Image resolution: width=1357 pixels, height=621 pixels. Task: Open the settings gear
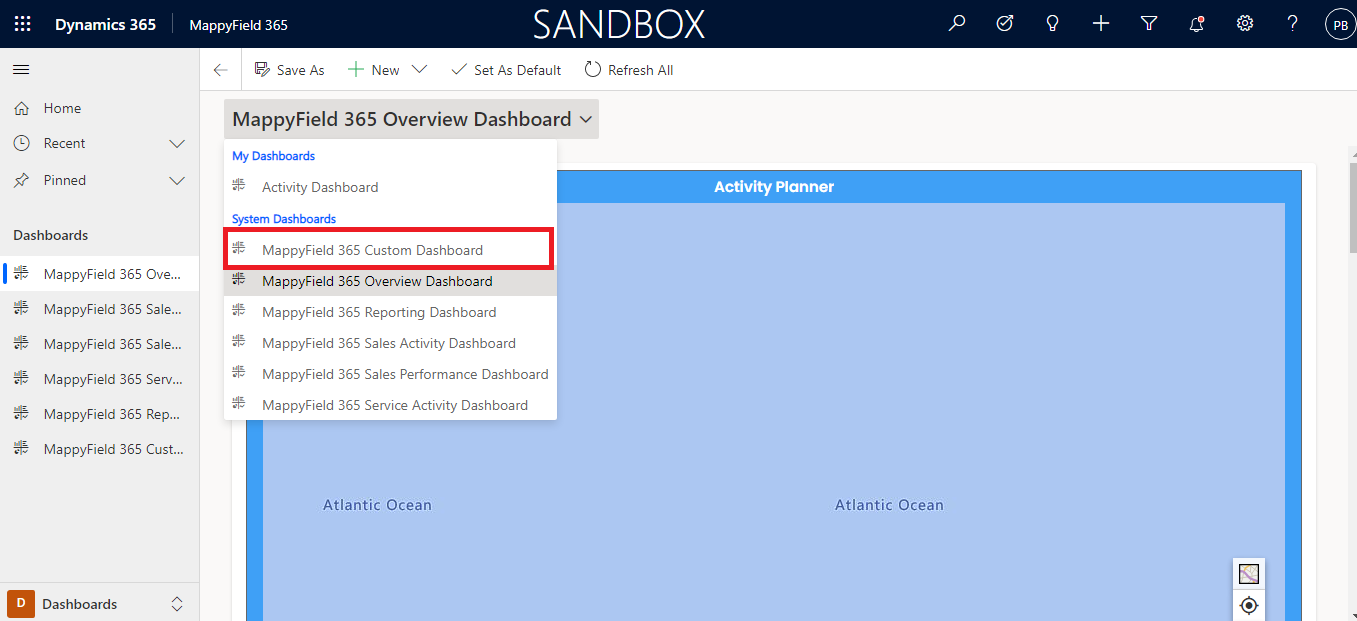[x=1245, y=24]
